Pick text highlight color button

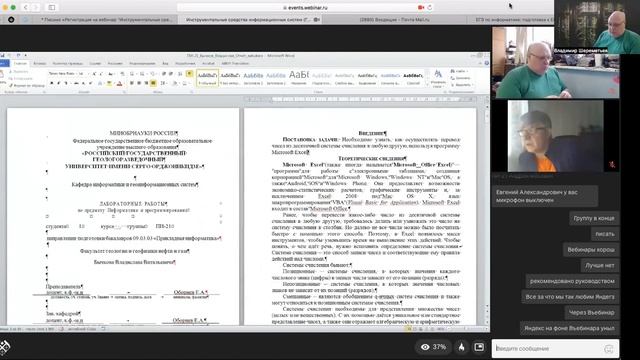(x=109, y=83)
